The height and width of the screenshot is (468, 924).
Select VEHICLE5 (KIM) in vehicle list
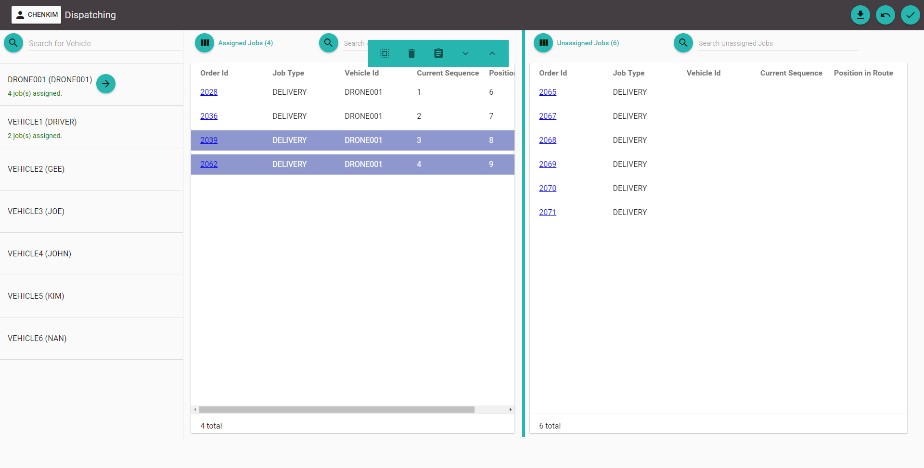(x=91, y=296)
